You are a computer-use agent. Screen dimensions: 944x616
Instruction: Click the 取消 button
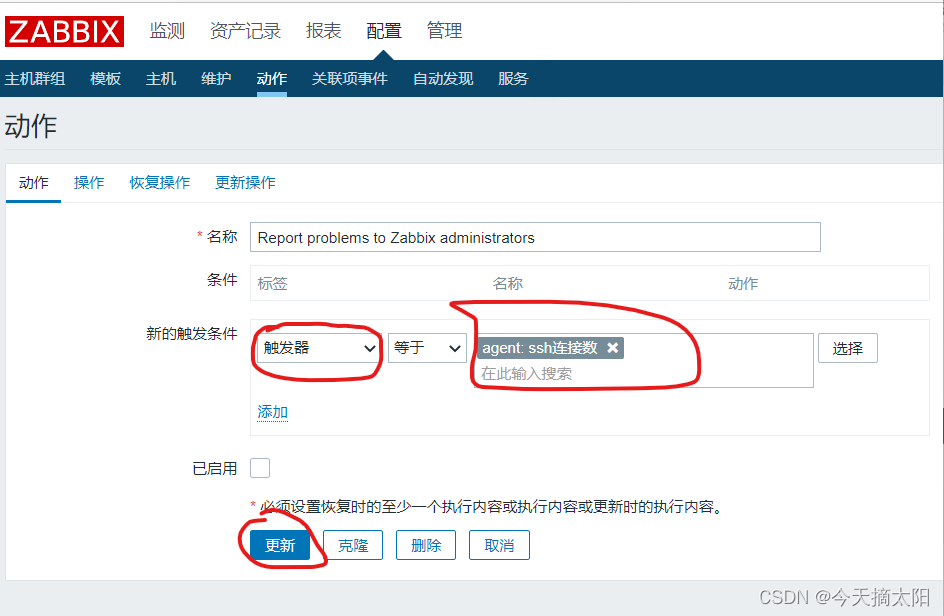[x=499, y=546]
